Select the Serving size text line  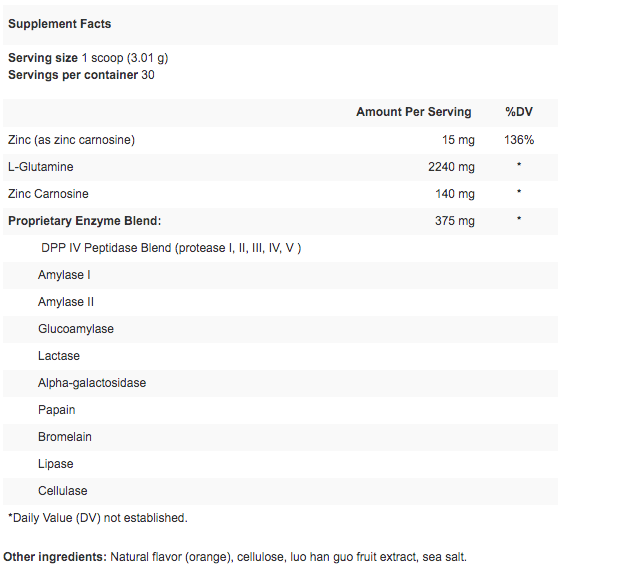88,58
